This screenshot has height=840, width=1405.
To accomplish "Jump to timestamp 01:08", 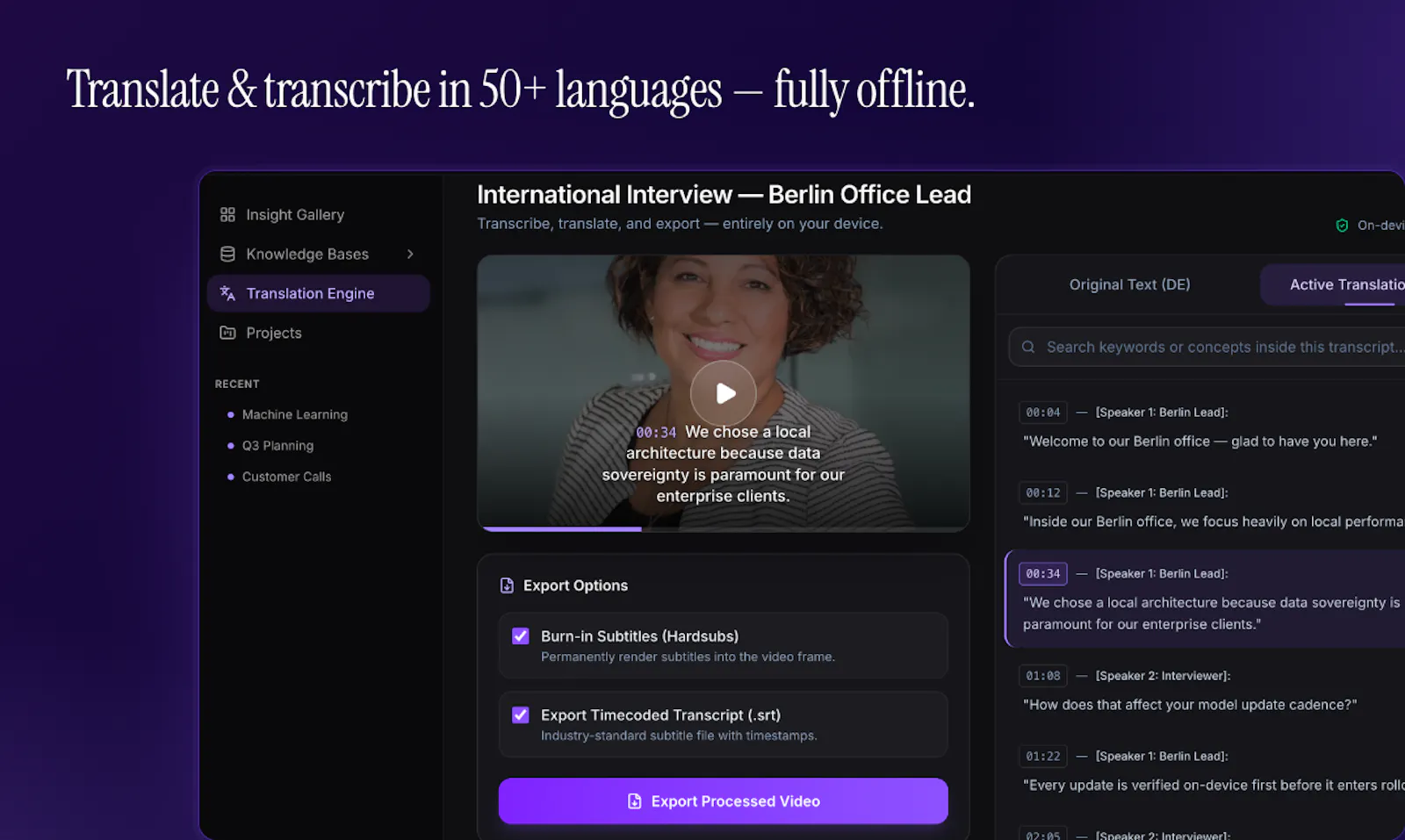I will (1043, 675).
